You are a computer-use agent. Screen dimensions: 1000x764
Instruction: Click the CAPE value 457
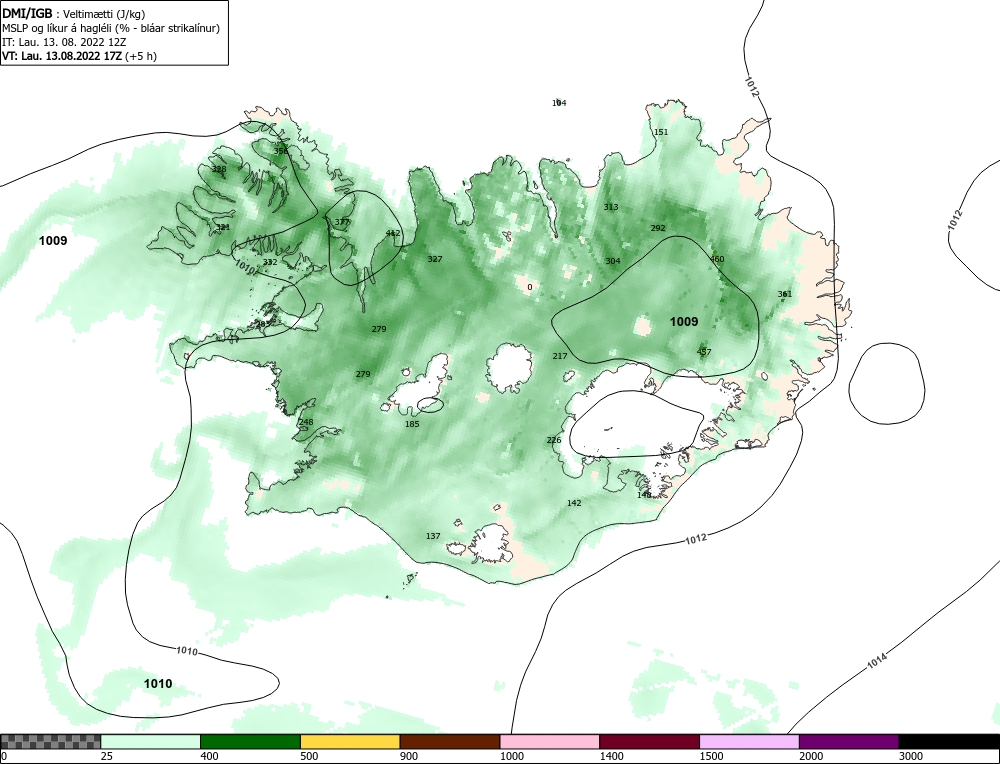(703, 351)
